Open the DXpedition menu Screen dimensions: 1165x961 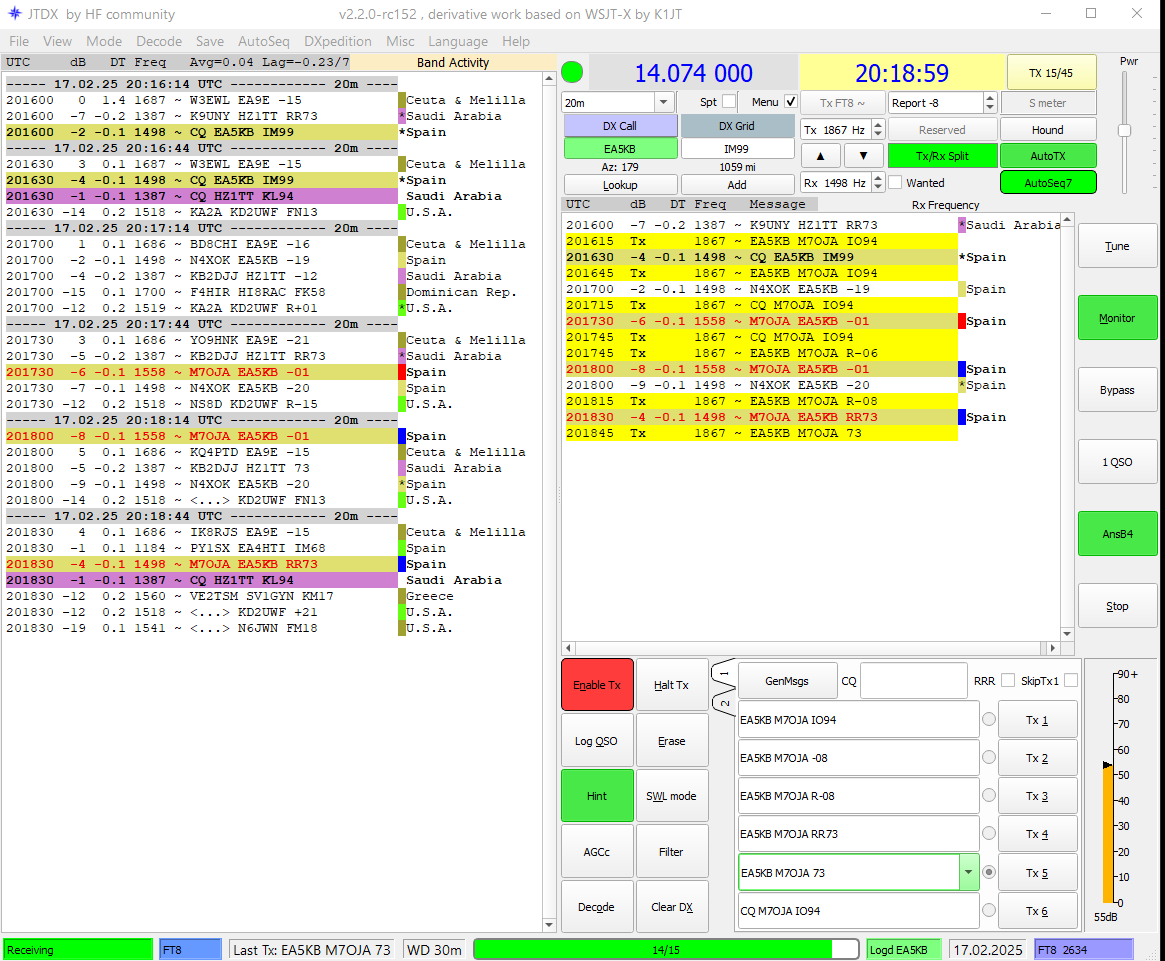(337, 41)
